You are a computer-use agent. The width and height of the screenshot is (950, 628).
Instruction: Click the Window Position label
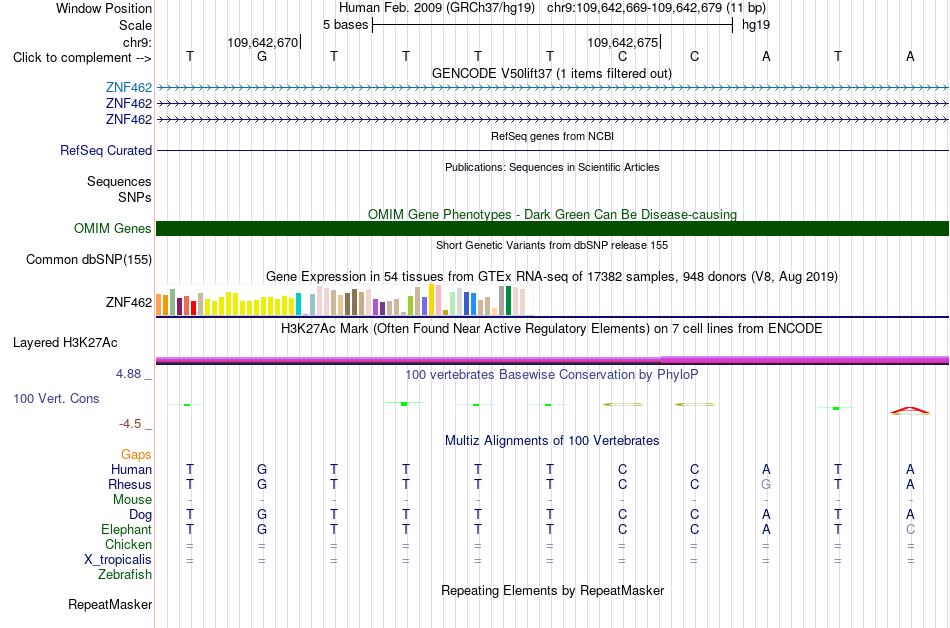(104, 8)
